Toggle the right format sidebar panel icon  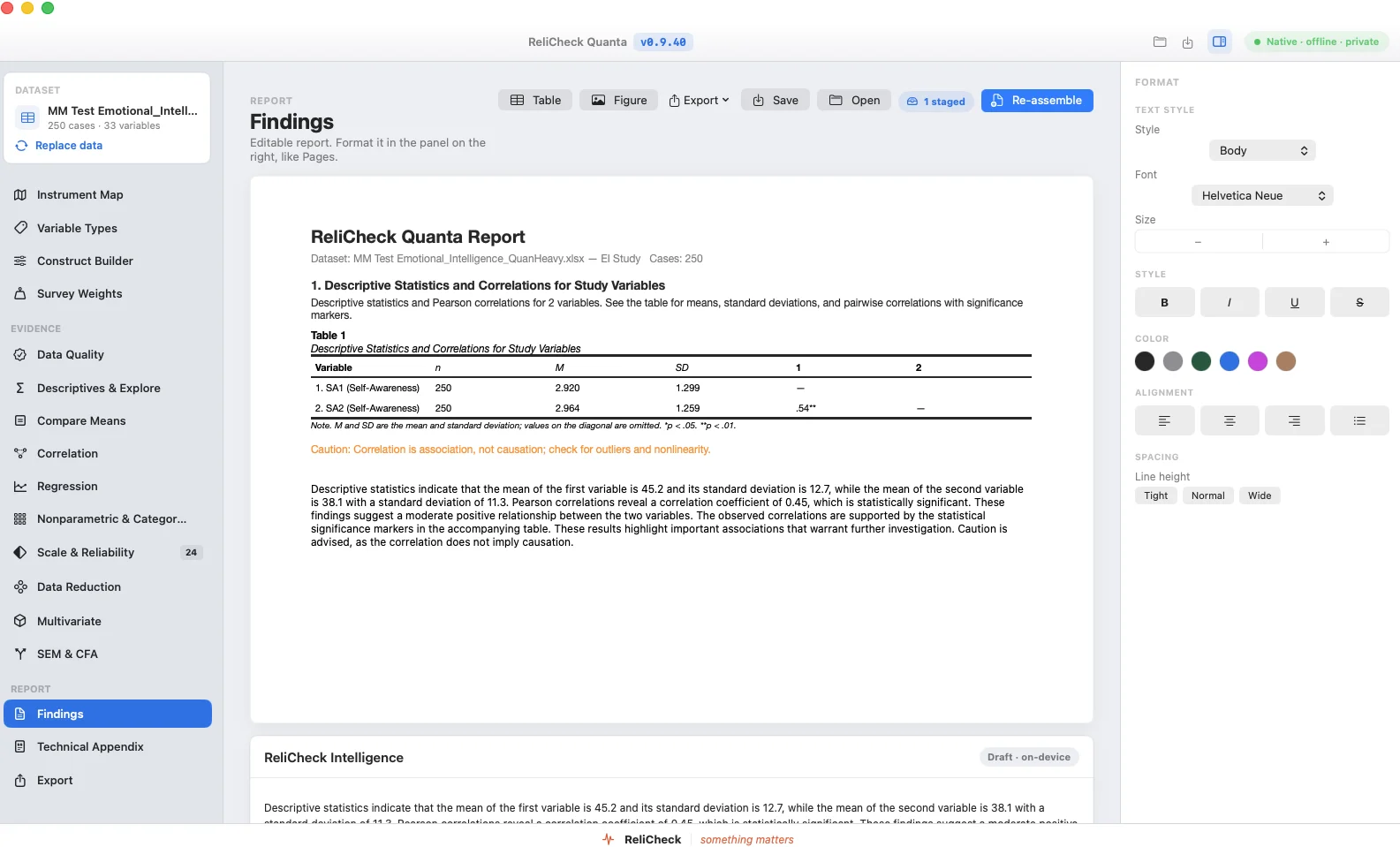(1220, 42)
